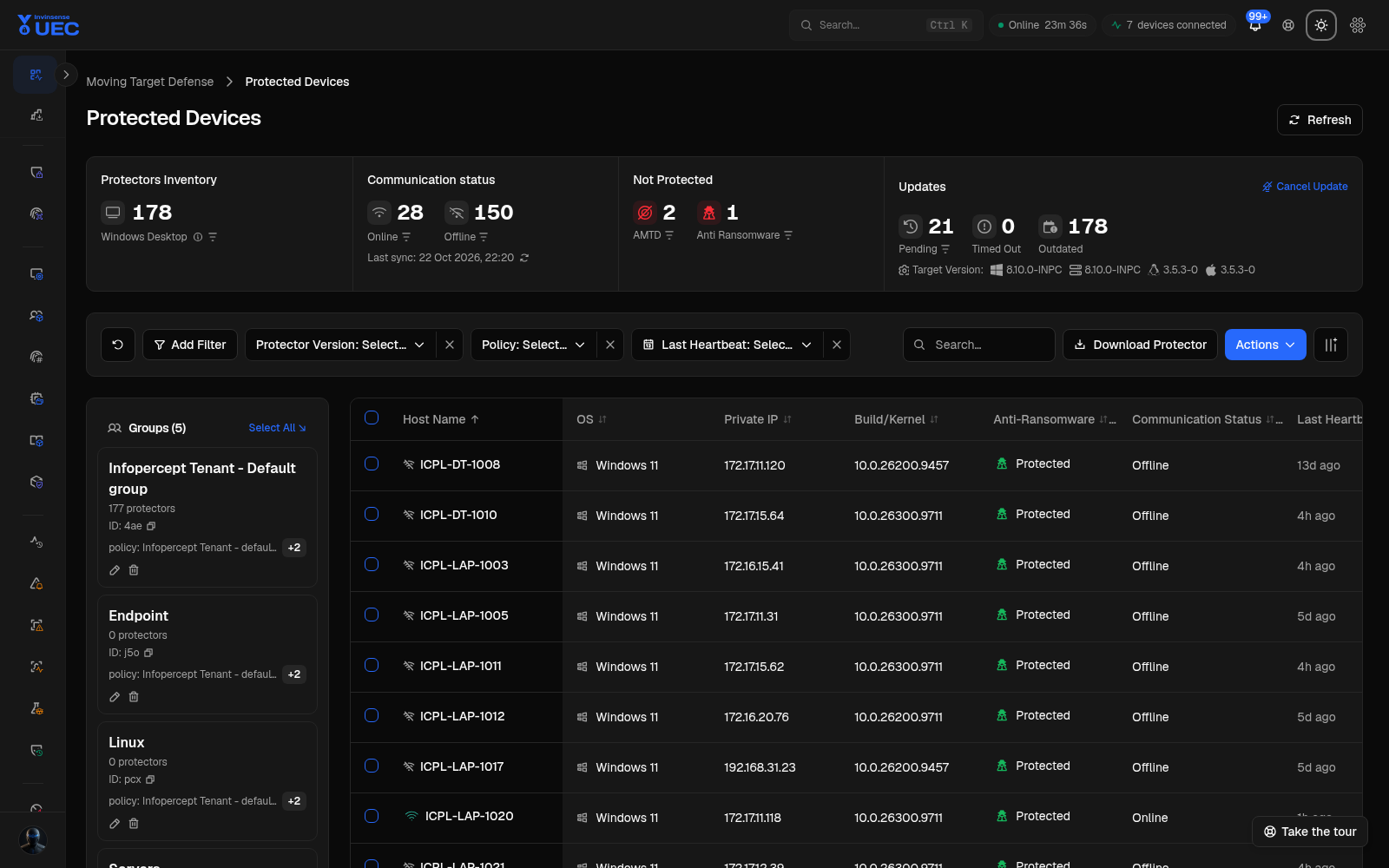Screen dimensions: 1389x868
Task: Open the user avatar at sidebar bottom
Action: pos(33,840)
